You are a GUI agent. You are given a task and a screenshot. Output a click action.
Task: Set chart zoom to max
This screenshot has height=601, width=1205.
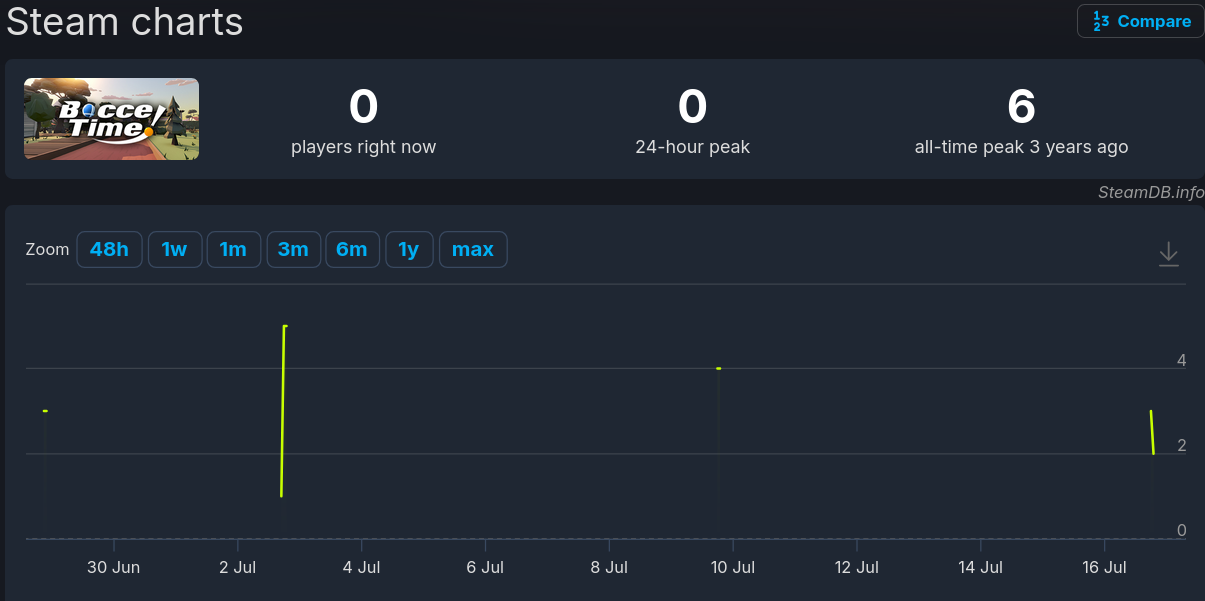[x=473, y=250]
